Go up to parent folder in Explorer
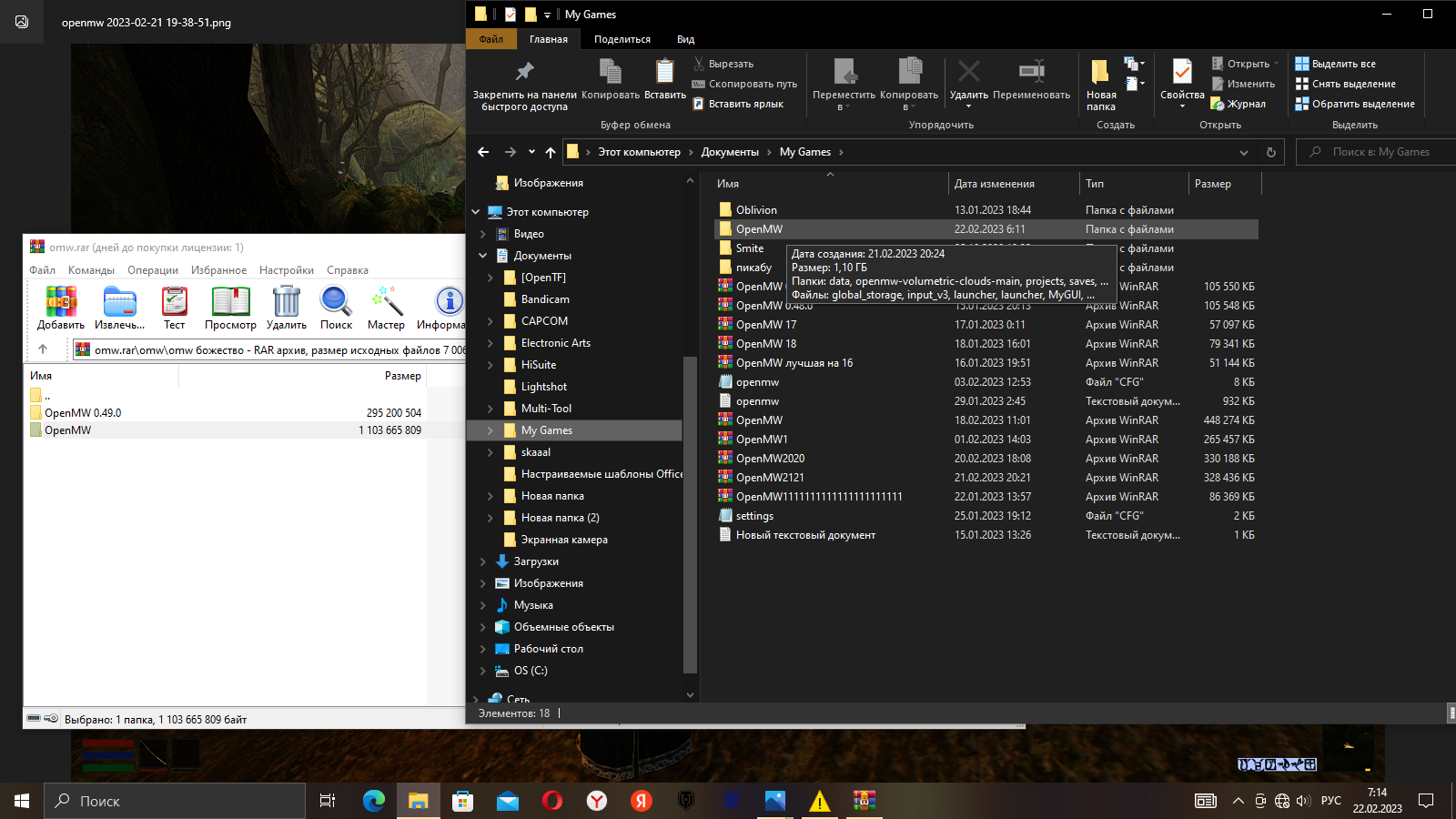Screen dimensions: 1456x819 click(550, 152)
